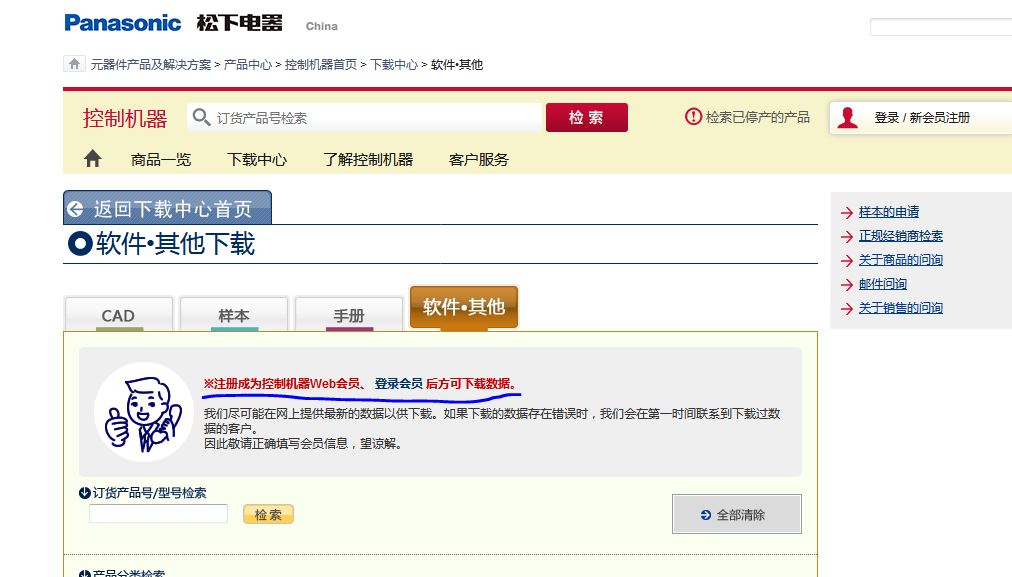Click the thumbs-up businessman illustration
Screen dimensions: 1012x577
tap(143, 412)
